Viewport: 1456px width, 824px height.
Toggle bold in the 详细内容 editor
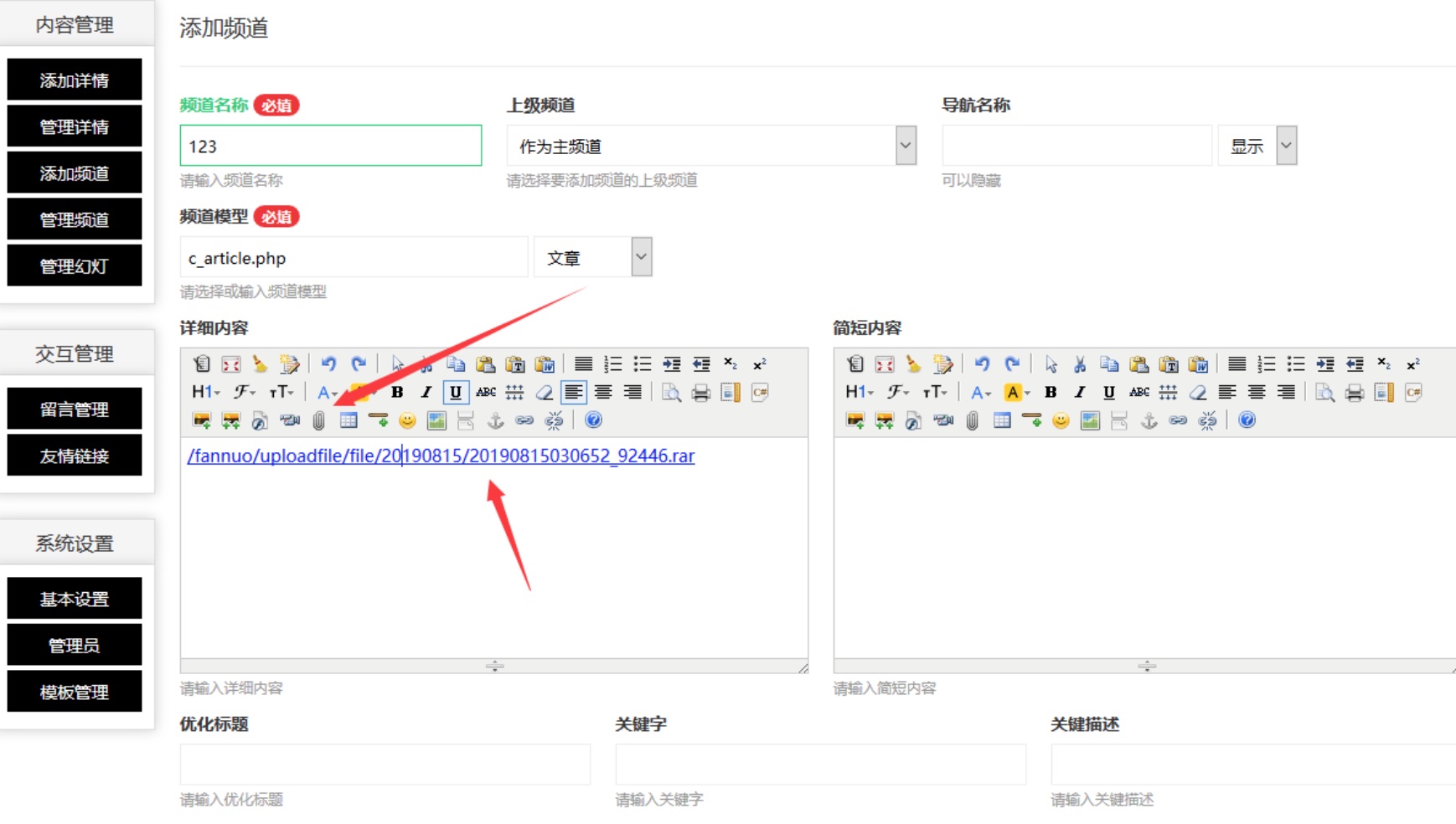pos(397,393)
